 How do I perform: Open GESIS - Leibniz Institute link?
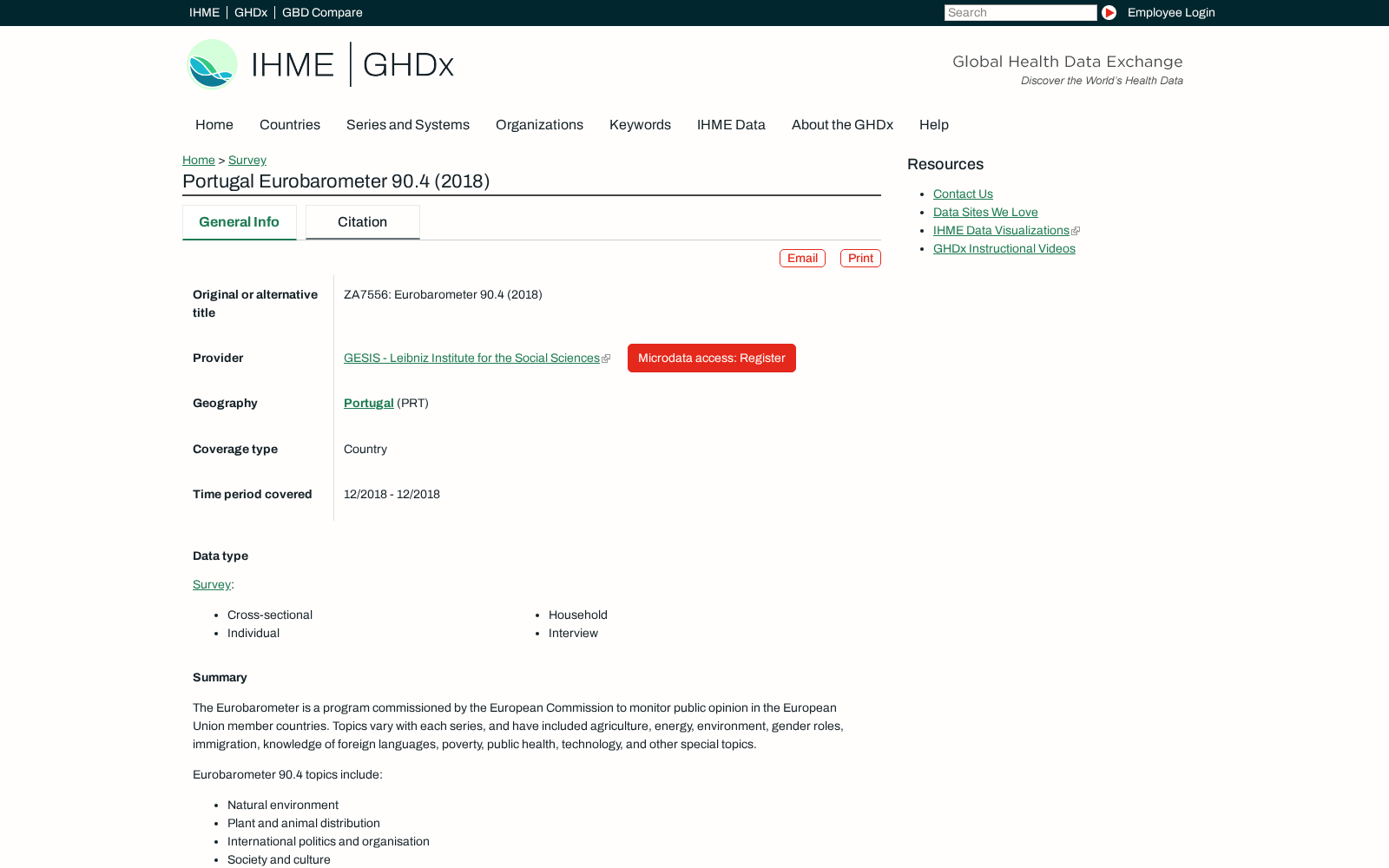point(471,358)
